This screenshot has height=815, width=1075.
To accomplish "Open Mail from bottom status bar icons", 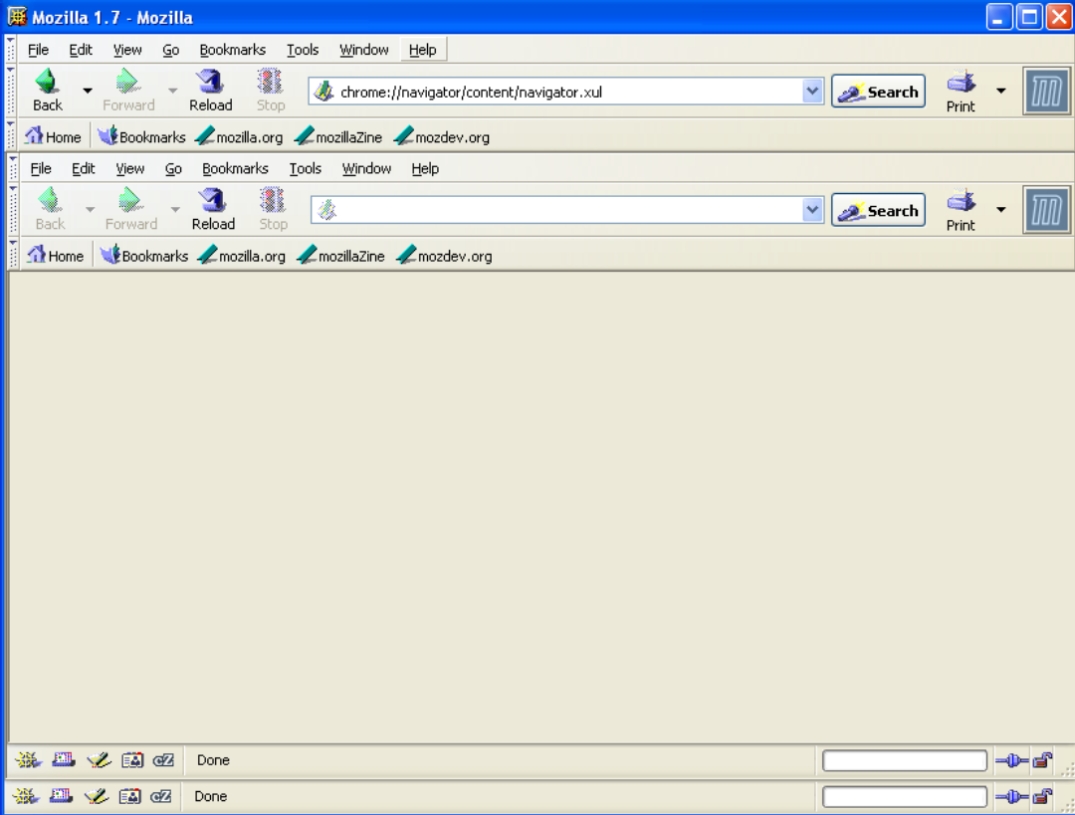I will tap(60, 796).
